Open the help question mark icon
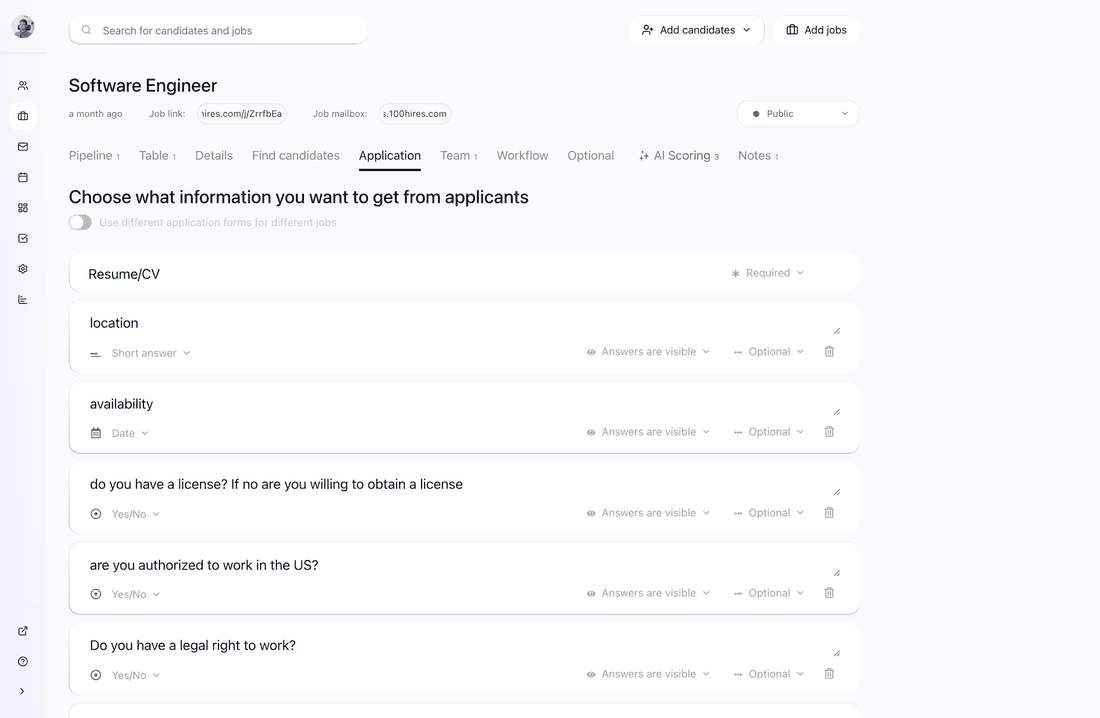1100x718 pixels. 22,661
